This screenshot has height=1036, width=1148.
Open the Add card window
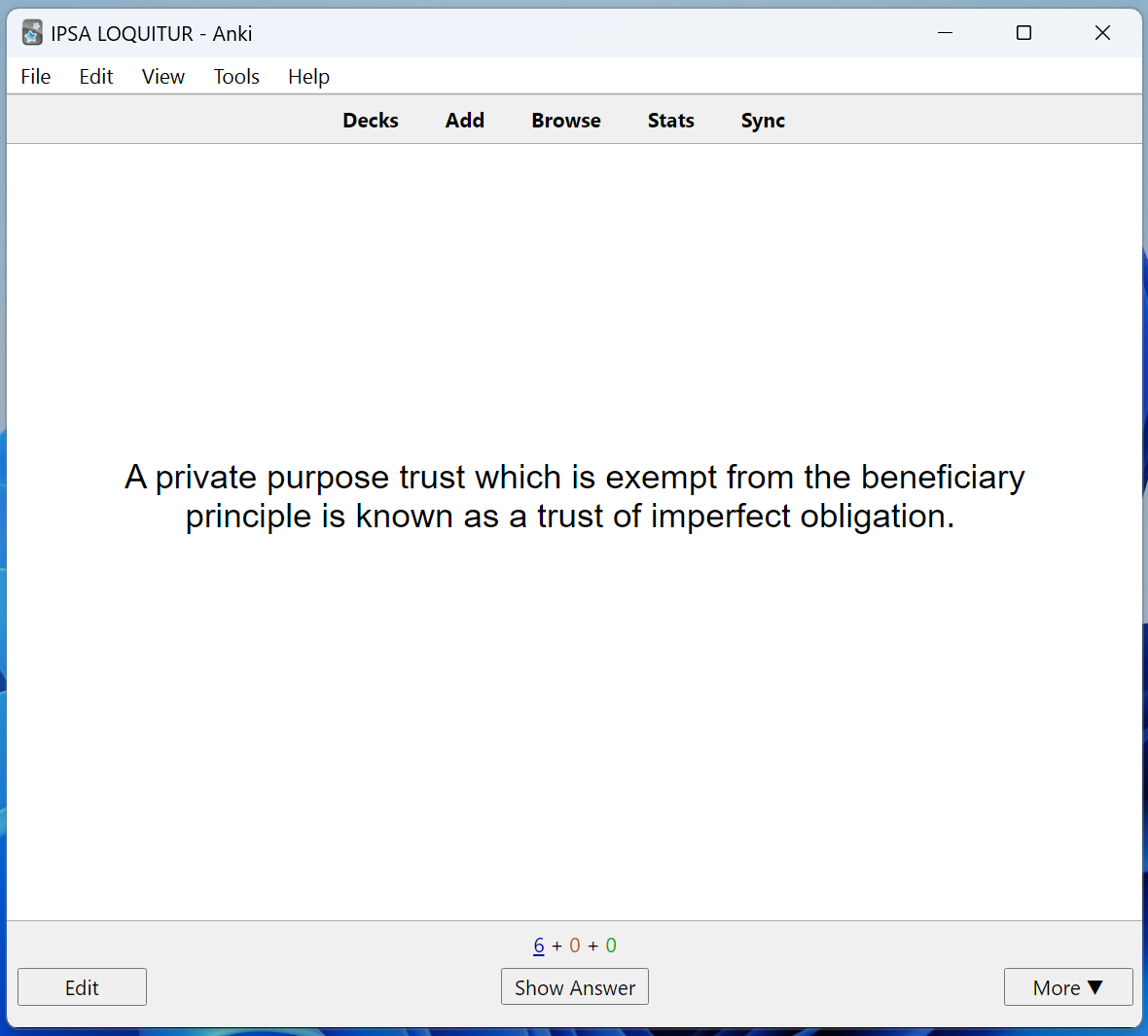coord(465,120)
